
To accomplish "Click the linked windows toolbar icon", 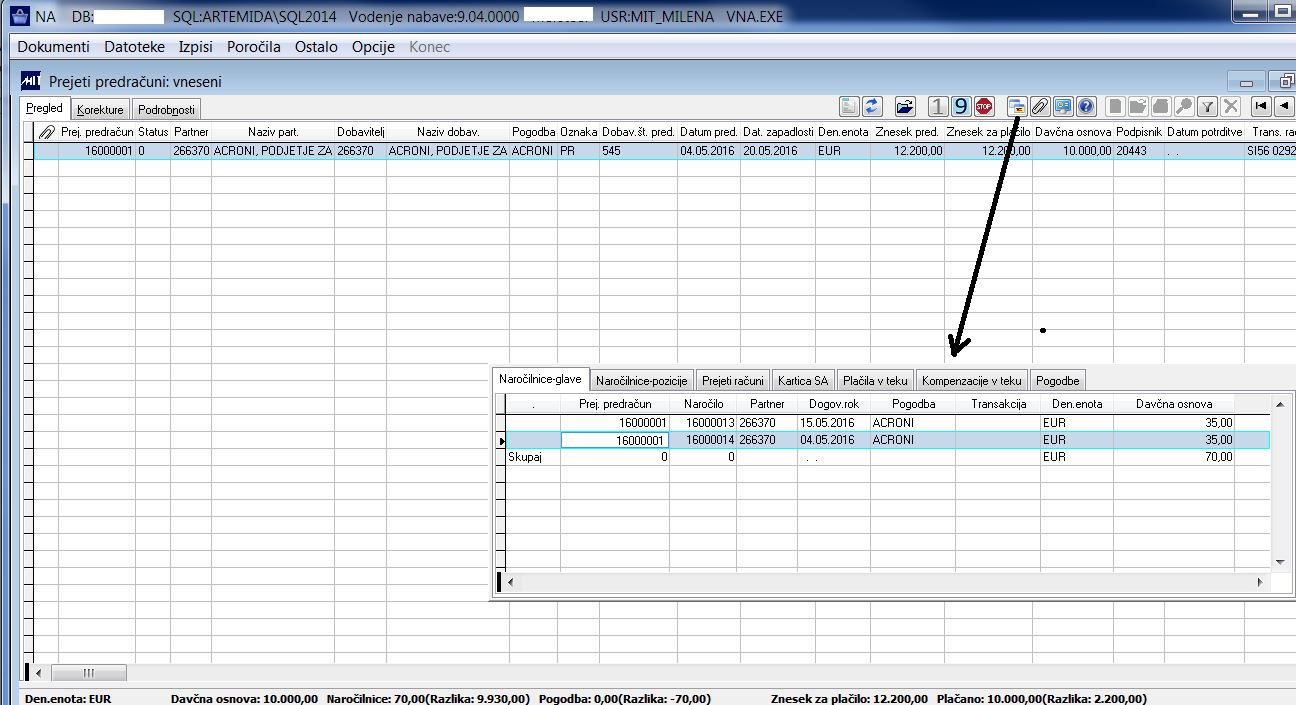I will tap(1017, 106).
